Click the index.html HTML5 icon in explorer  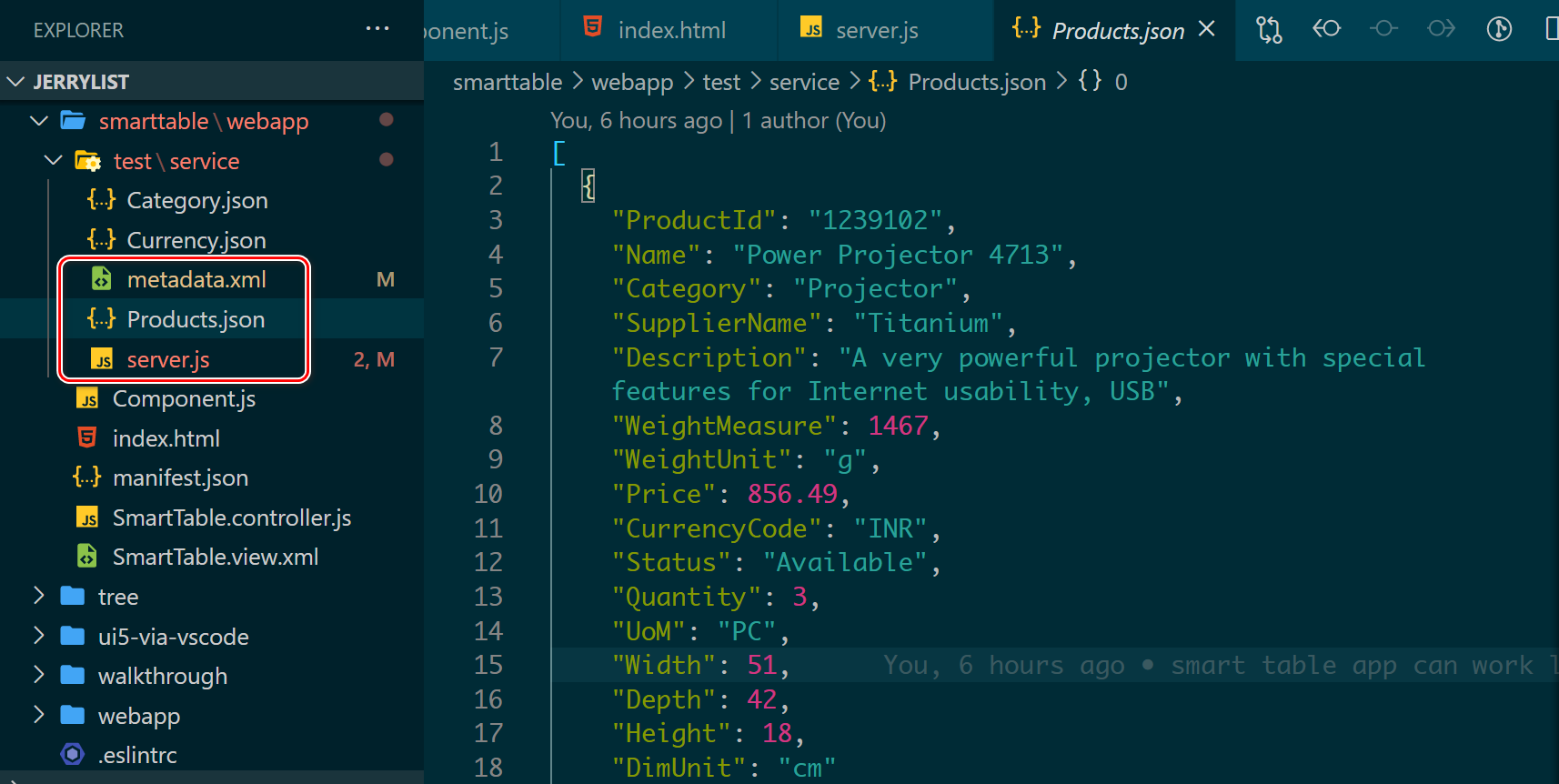point(87,437)
